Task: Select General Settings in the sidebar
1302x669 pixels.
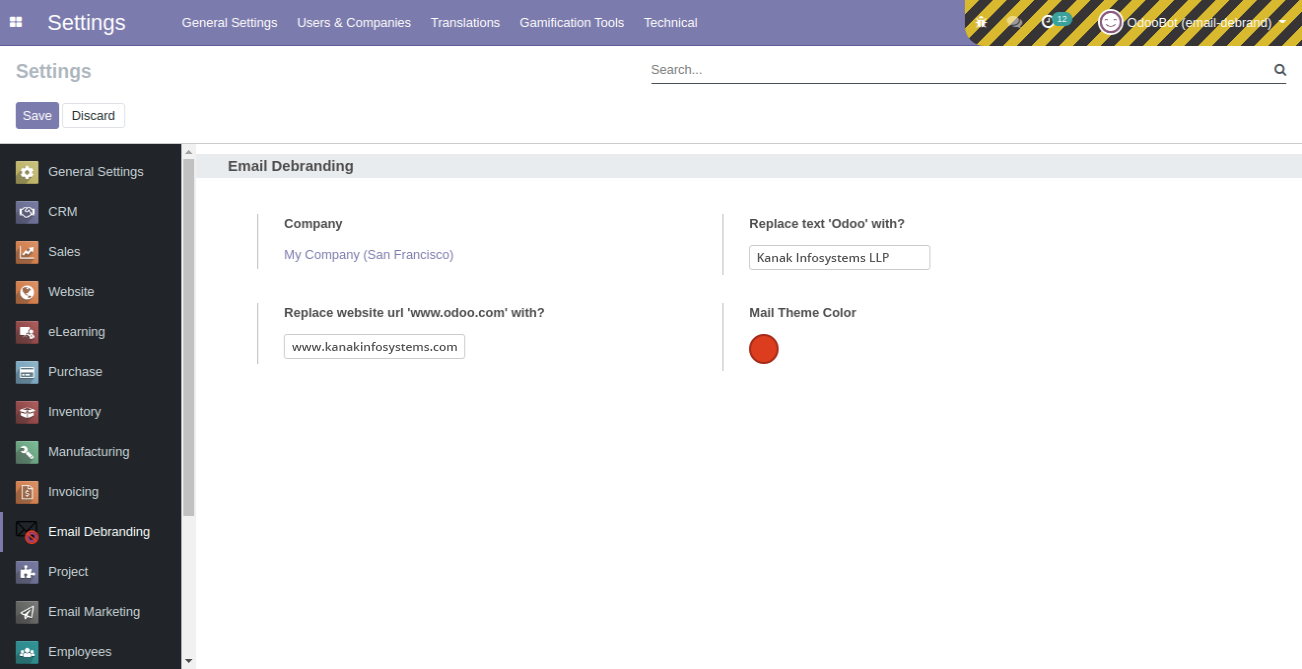Action: click(x=90, y=172)
